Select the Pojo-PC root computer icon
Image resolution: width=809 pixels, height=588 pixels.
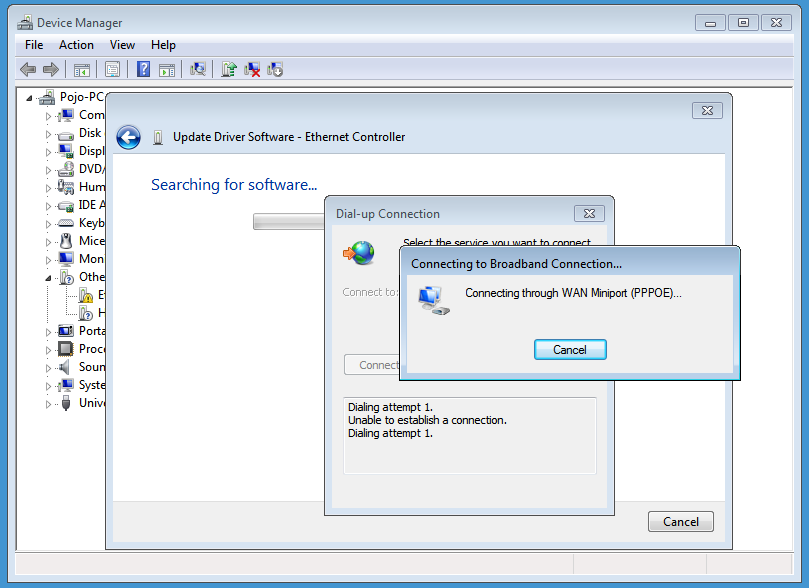[x=46, y=97]
